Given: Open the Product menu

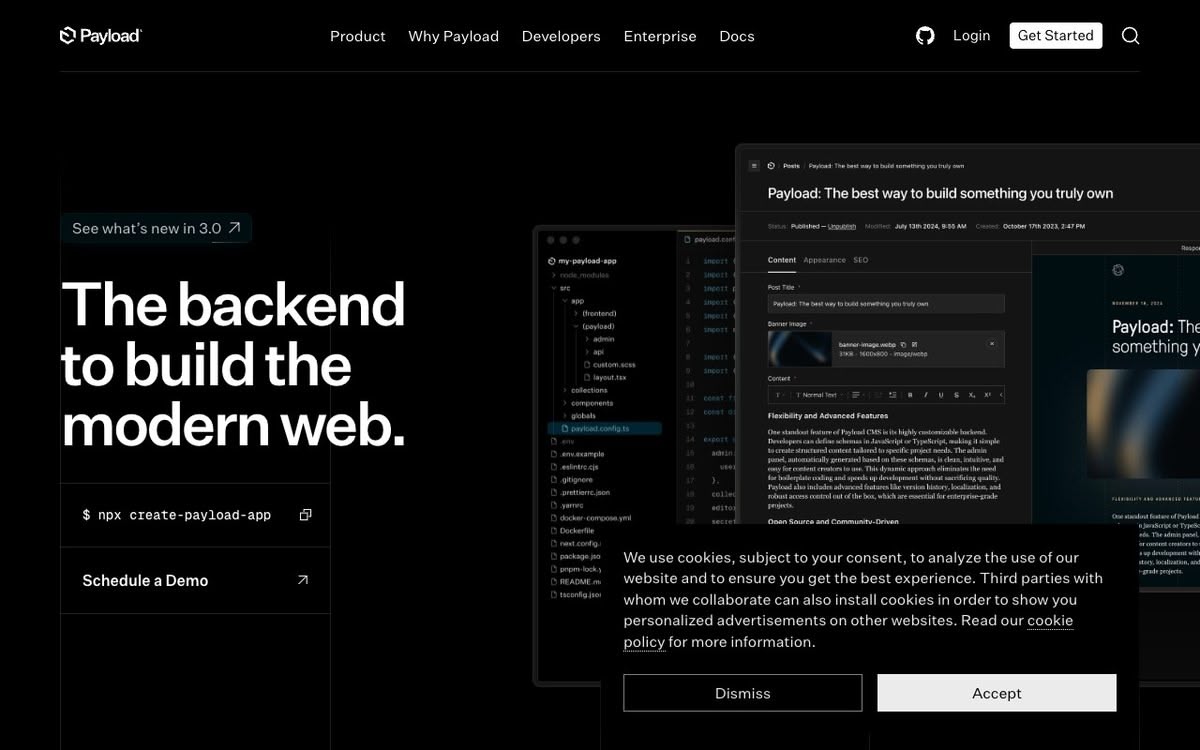Looking at the screenshot, I should click(x=357, y=36).
